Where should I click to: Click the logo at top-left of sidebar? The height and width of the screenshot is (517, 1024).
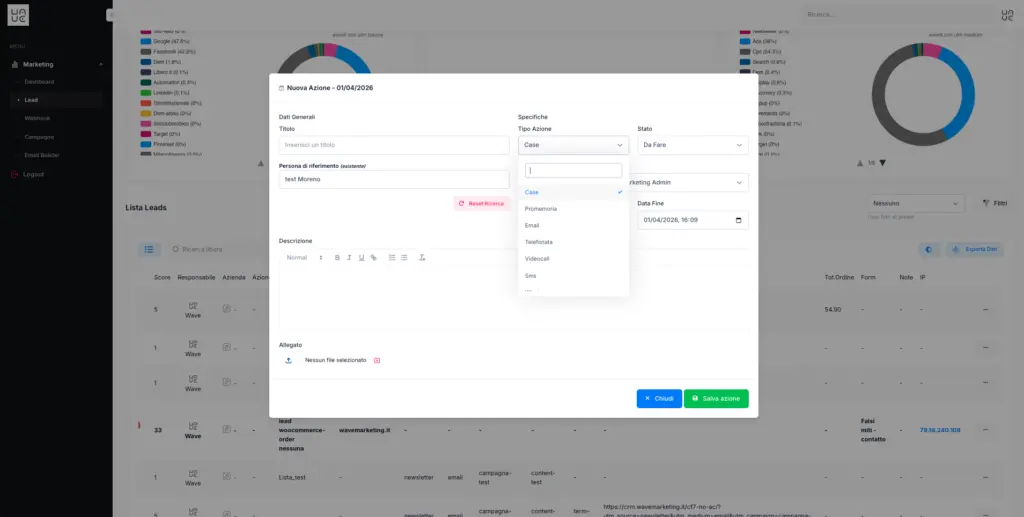tap(18, 14)
